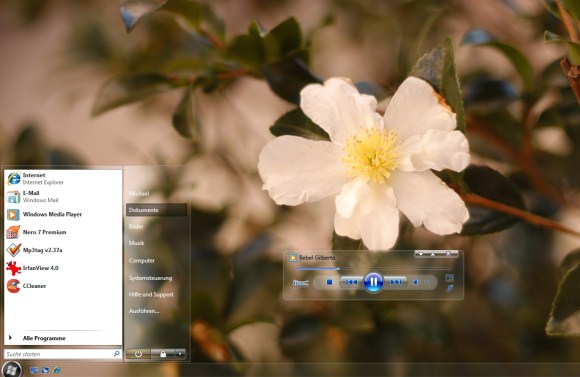Open the media player down-arrow menu
The height and width of the screenshot is (377, 580).
pyautogui.click(x=421, y=254)
